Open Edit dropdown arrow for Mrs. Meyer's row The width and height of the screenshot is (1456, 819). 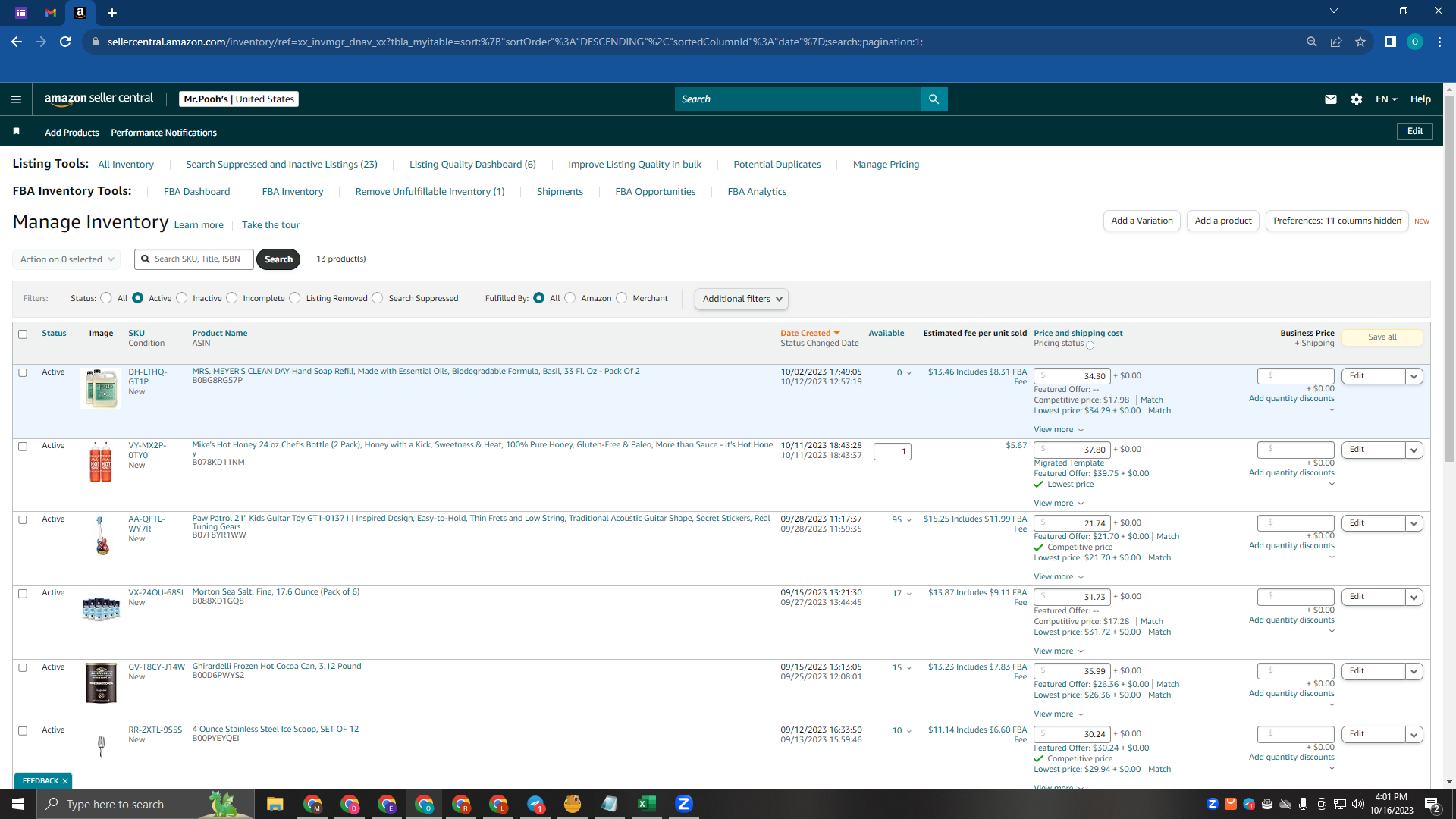[1414, 377]
